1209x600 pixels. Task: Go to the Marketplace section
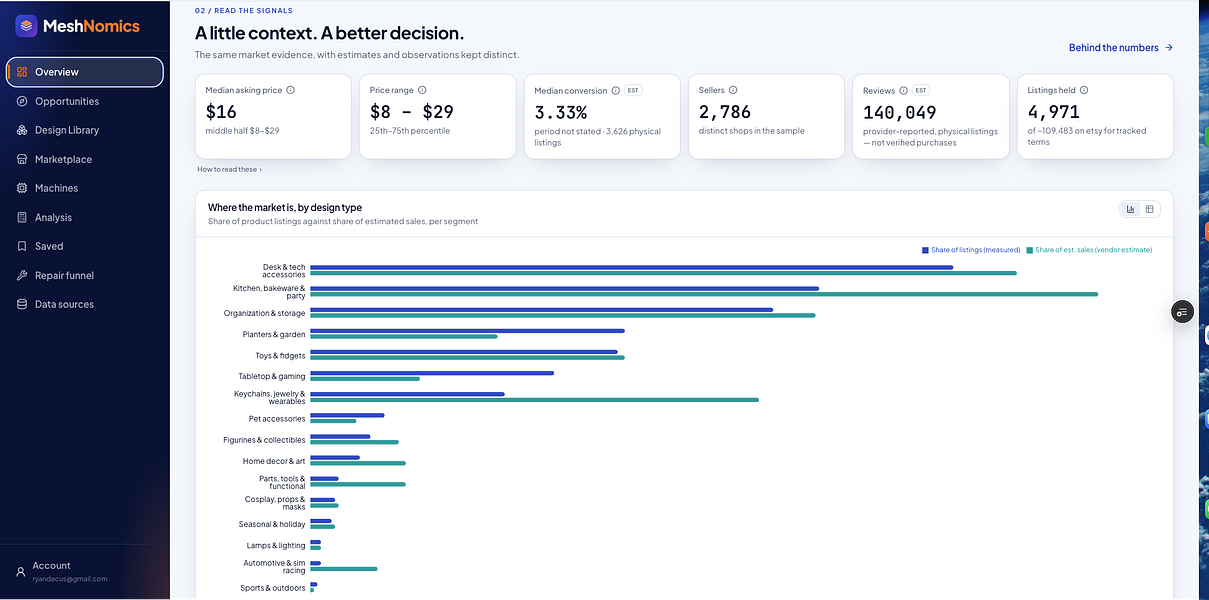pyautogui.click(x=63, y=159)
